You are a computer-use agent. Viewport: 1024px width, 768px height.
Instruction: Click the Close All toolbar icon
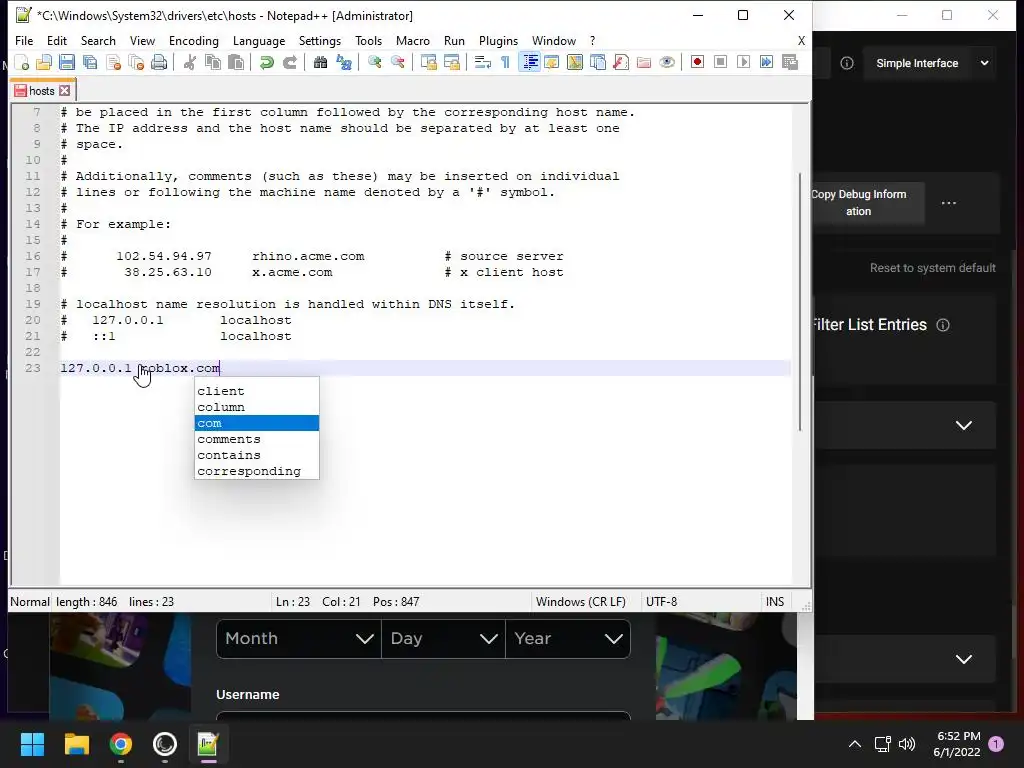click(x=136, y=63)
